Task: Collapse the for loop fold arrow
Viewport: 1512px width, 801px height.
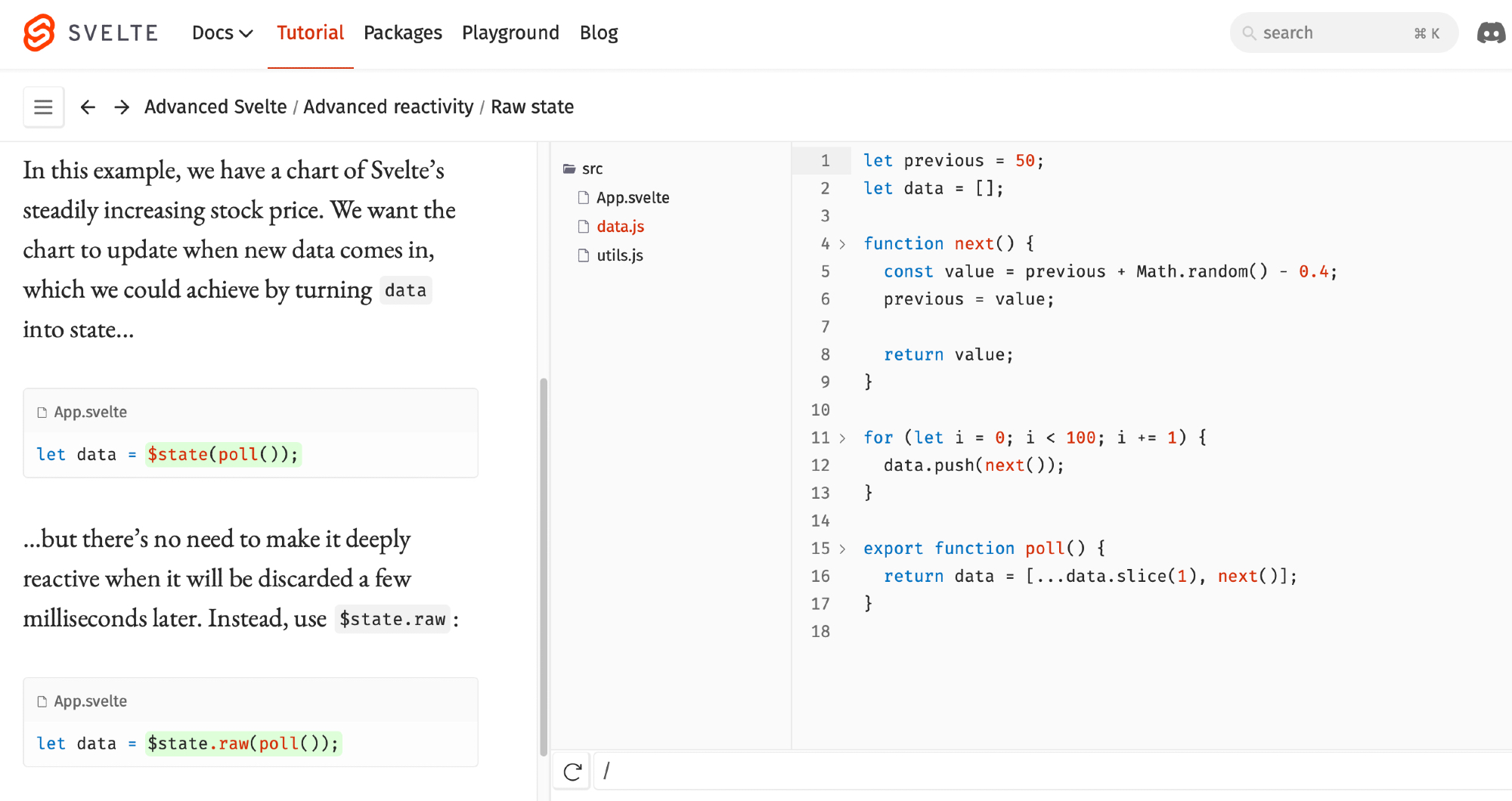Action: (842, 438)
